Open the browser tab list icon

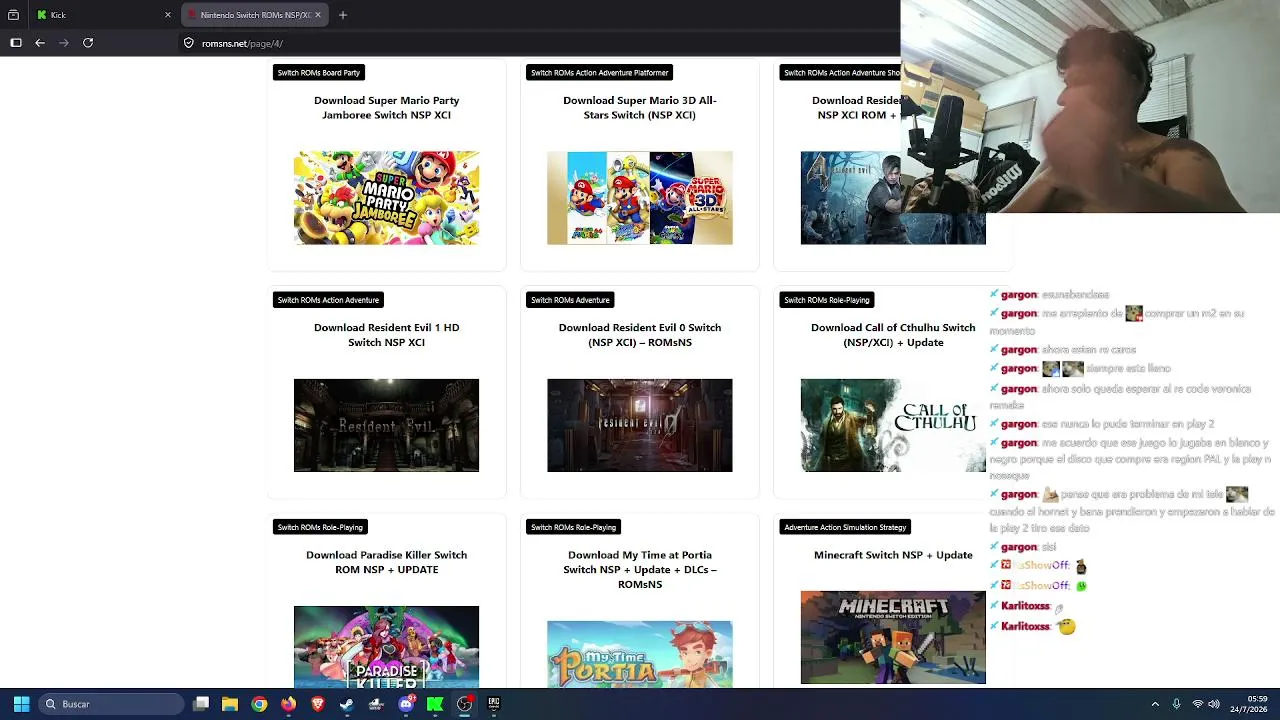[13, 15]
